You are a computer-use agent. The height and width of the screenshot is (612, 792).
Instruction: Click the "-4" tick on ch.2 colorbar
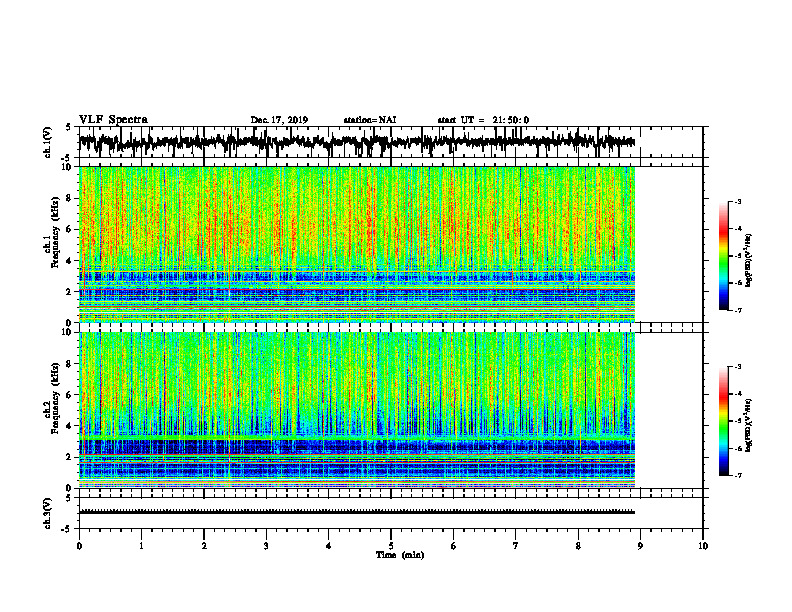click(x=738, y=394)
